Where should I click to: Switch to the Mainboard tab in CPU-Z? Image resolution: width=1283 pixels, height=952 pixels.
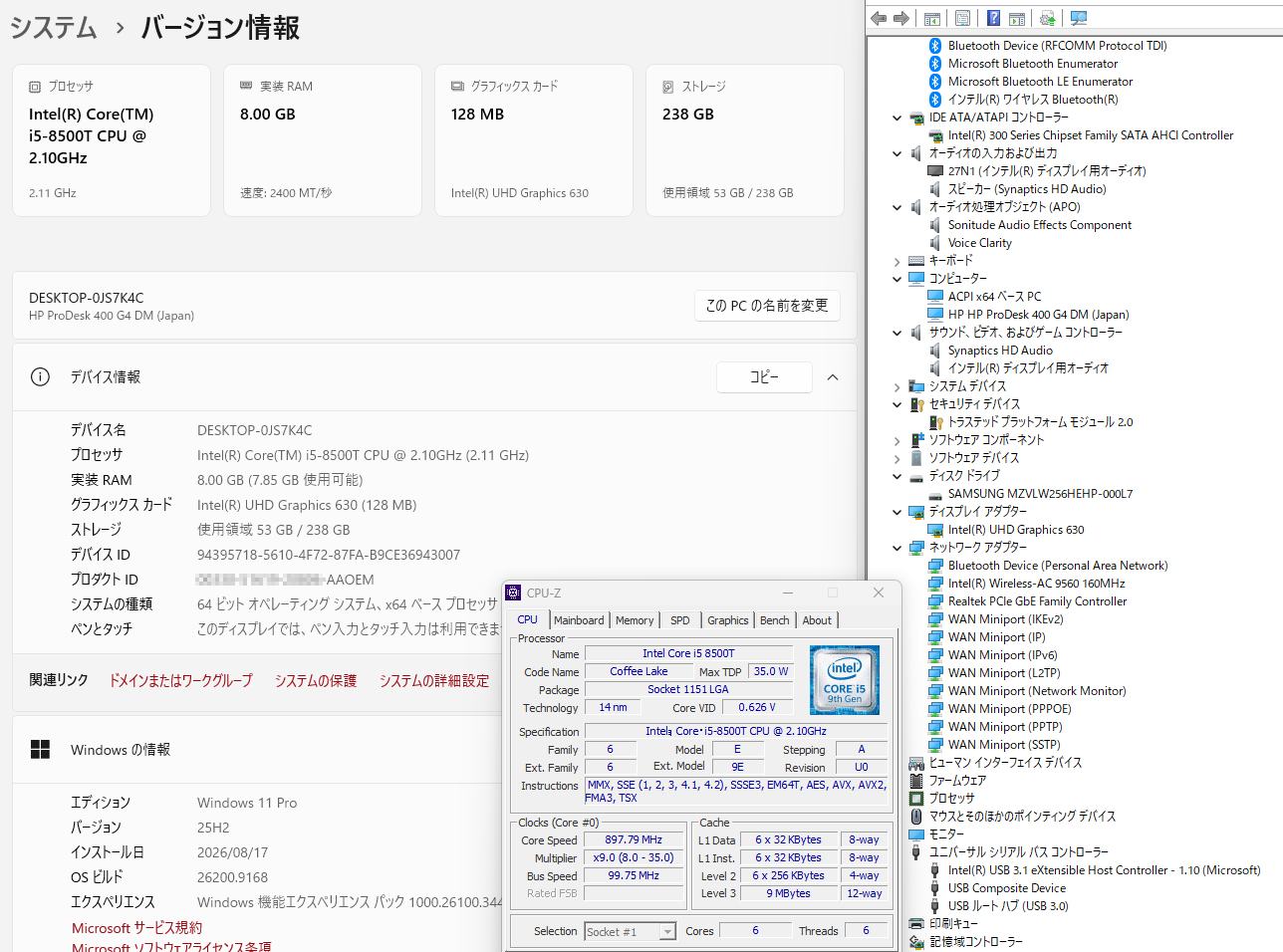pos(579,620)
